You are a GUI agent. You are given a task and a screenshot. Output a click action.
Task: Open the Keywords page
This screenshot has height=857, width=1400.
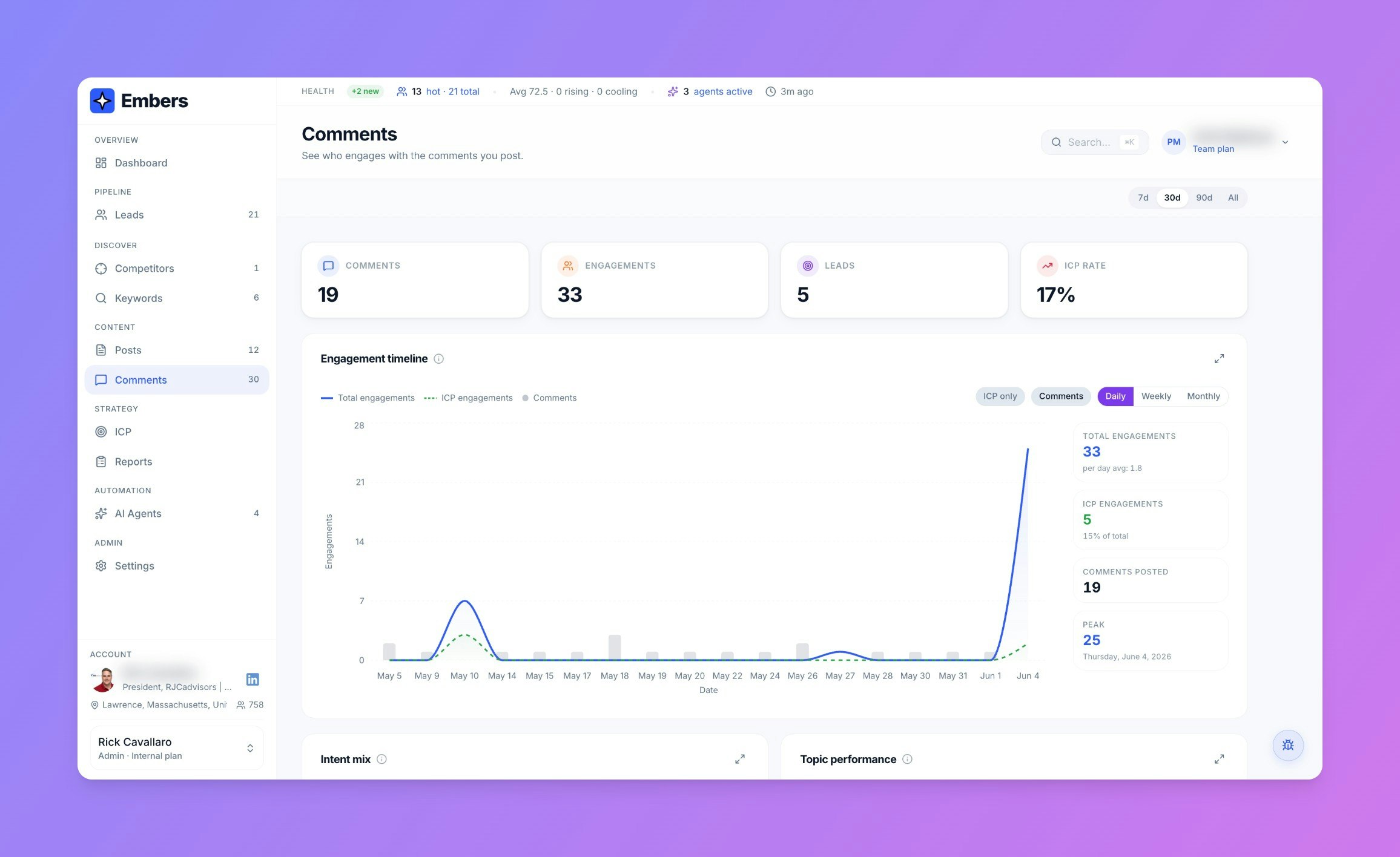(177, 298)
